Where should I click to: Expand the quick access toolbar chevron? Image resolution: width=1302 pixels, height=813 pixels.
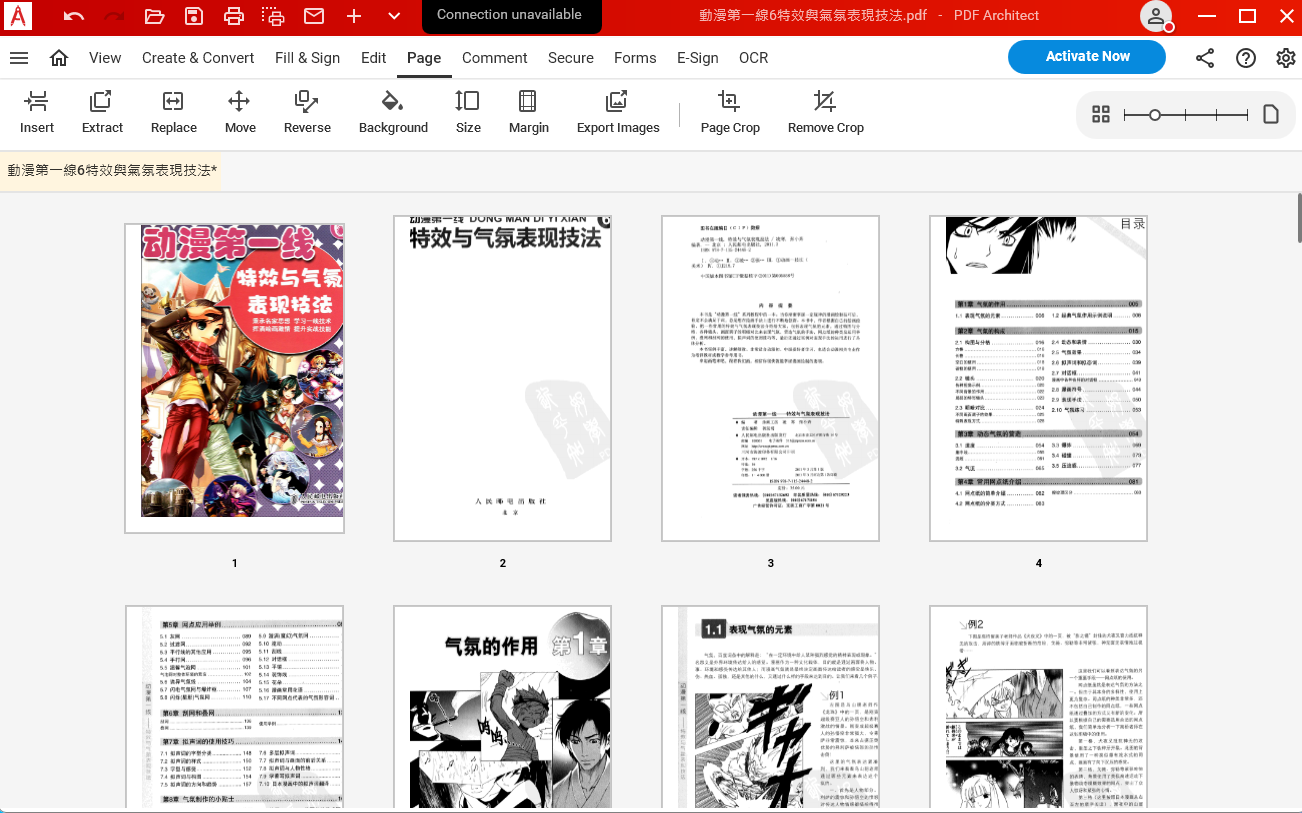(394, 16)
